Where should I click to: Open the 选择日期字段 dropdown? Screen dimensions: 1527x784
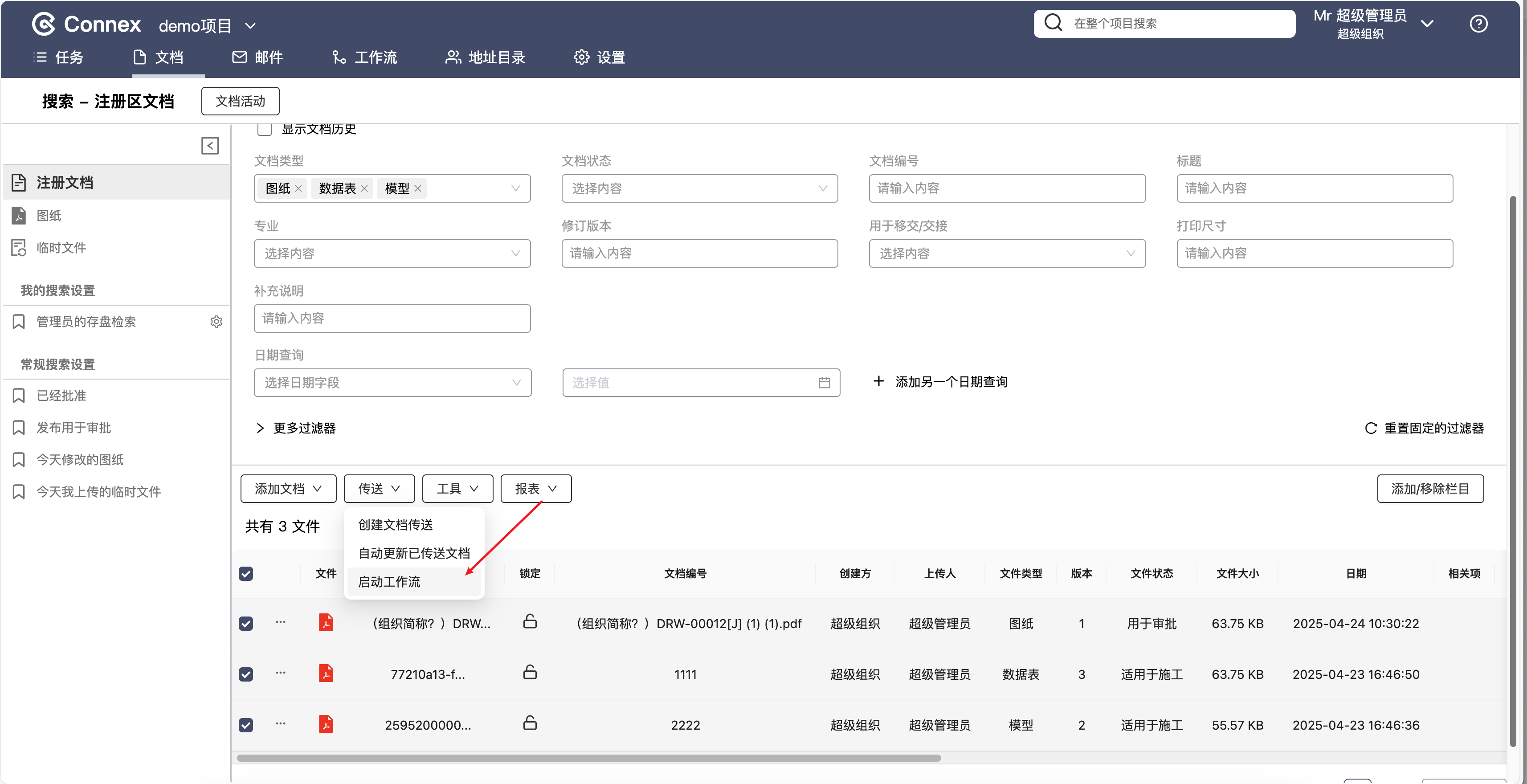[x=392, y=383]
